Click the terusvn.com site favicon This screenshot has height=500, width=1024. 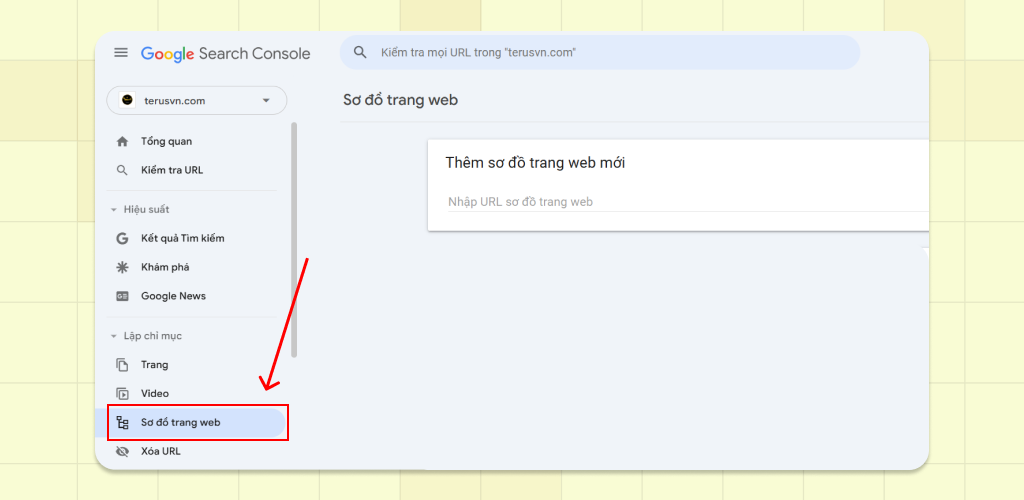[x=127, y=101]
